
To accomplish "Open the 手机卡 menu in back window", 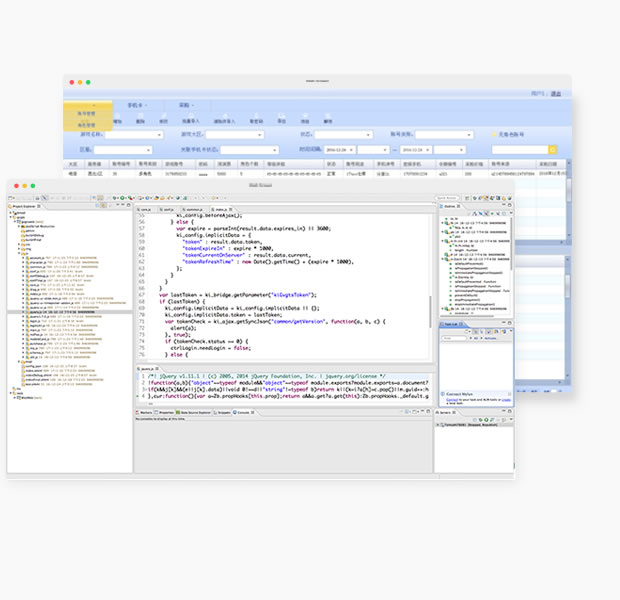I will coord(137,105).
